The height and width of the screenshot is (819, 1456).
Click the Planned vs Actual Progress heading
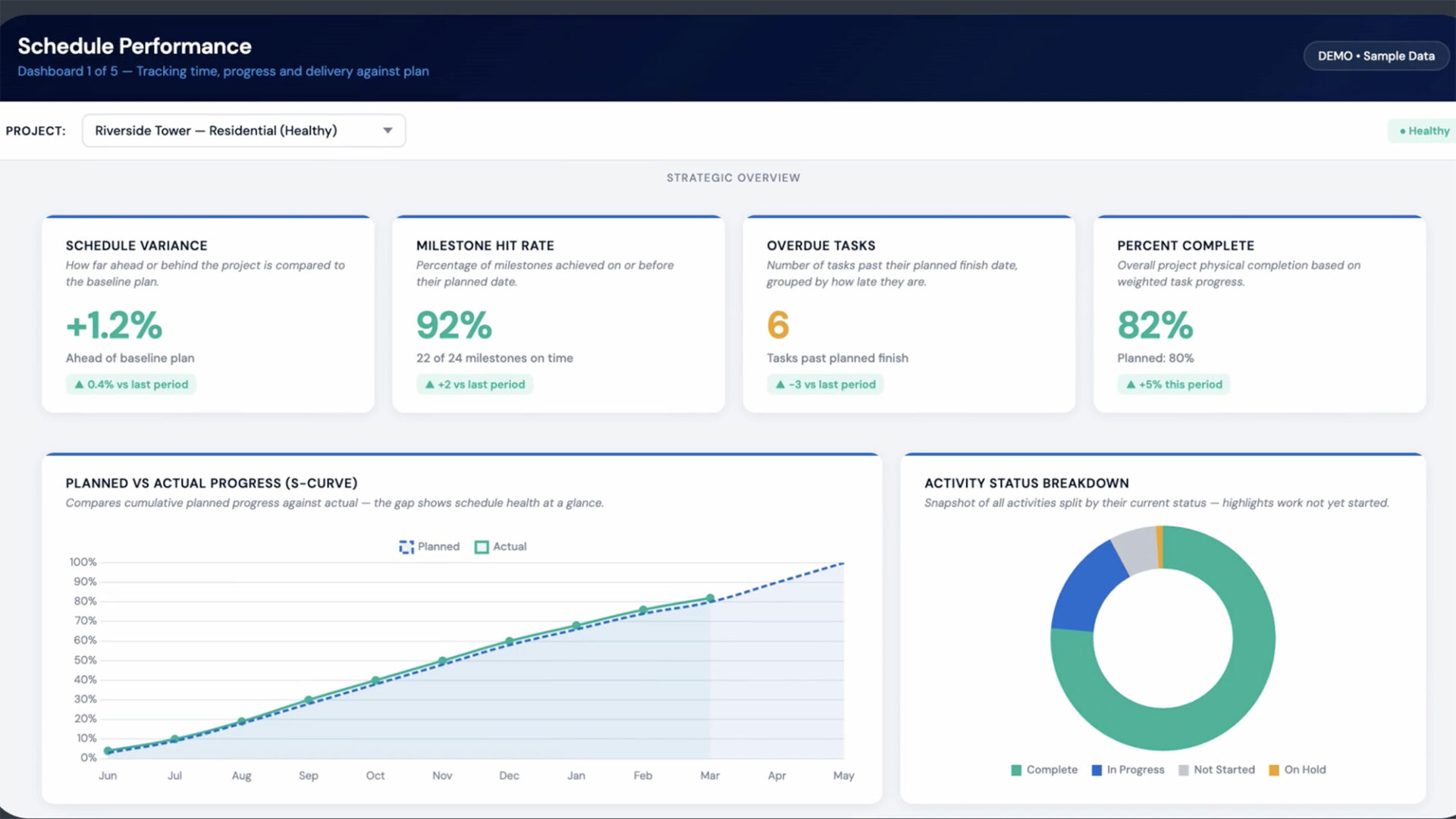click(212, 483)
